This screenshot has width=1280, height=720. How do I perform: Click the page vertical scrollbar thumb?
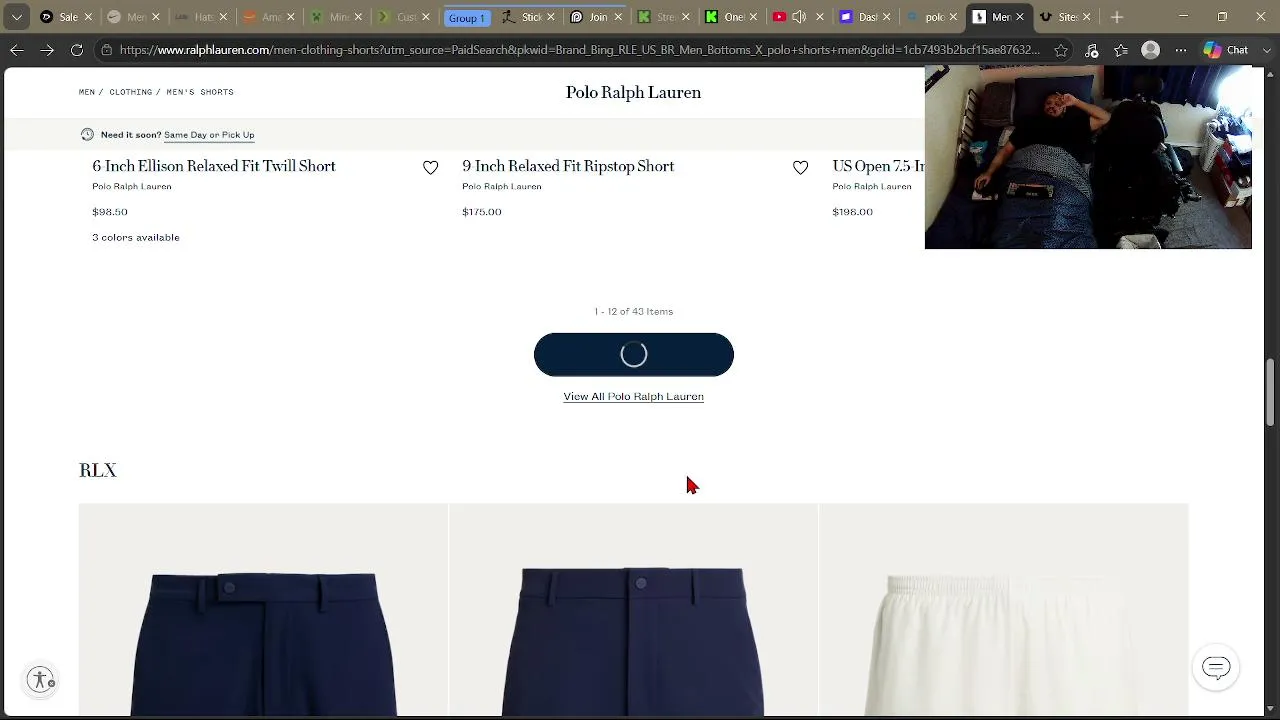point(1271,392)
